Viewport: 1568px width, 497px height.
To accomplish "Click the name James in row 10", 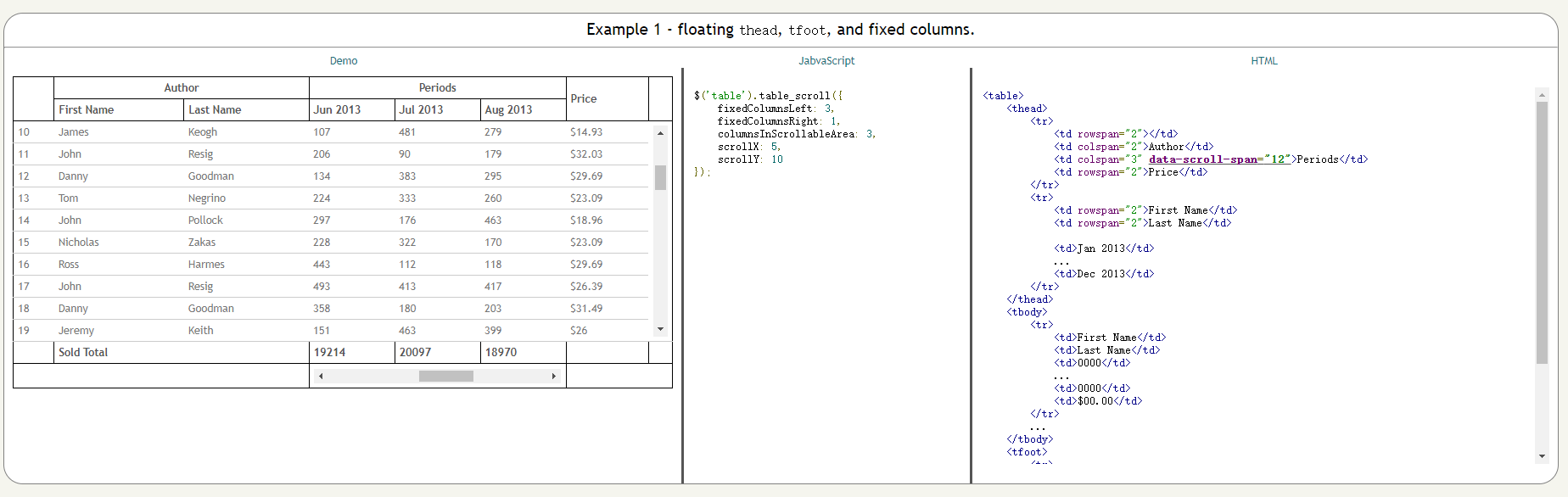I will pos(74,132).
